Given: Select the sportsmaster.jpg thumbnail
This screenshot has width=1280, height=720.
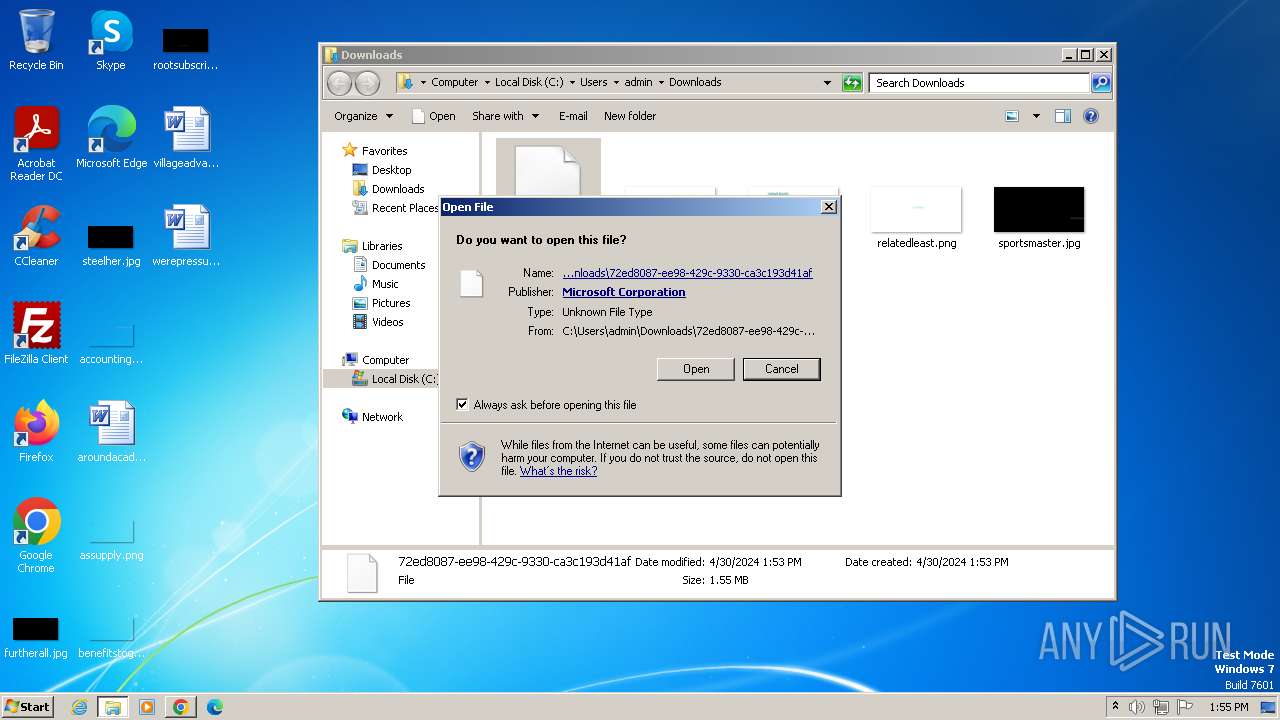Looking at the screenshot, I should click(x=1039, y=217).
